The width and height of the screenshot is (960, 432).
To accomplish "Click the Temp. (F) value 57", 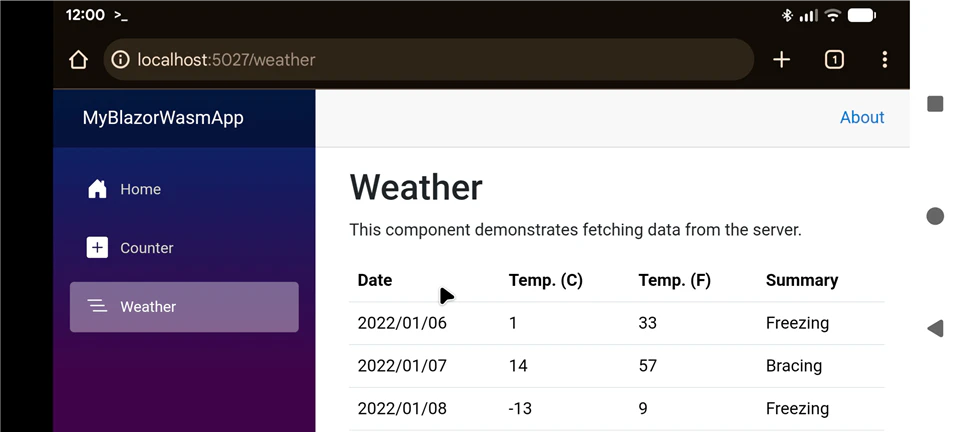I will click(647, 366).
